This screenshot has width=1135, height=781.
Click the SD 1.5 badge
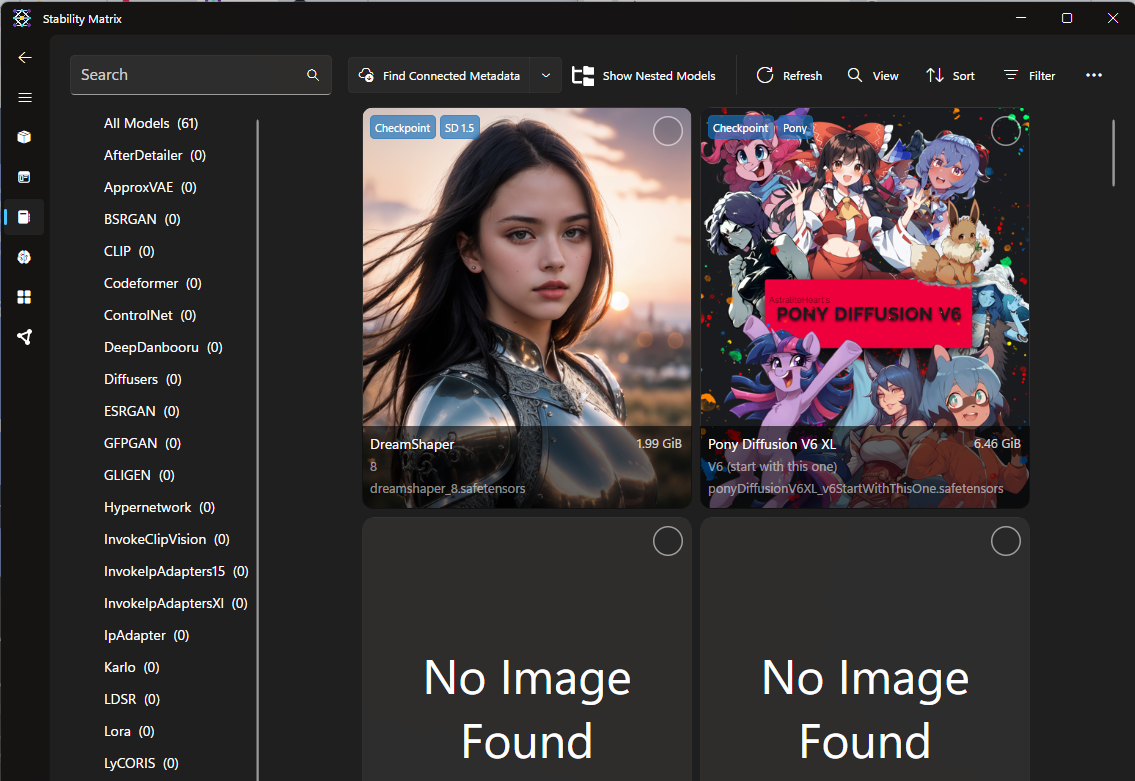click(459, 127)
